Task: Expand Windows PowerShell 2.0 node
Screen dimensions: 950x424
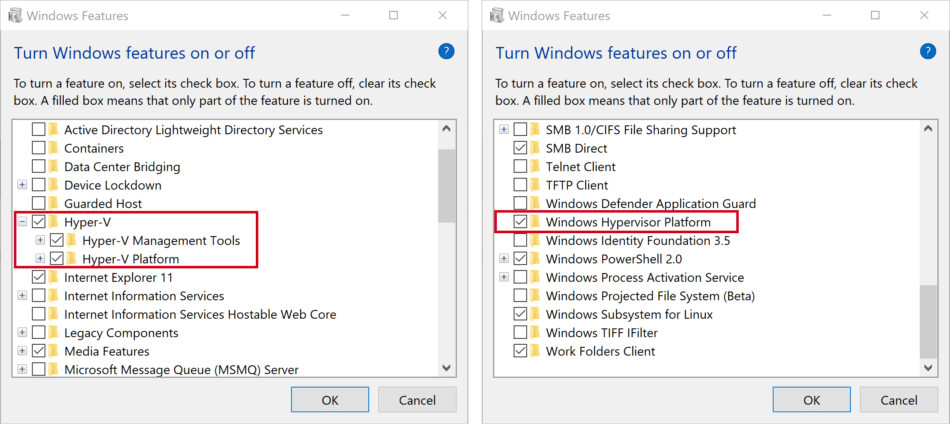Action: coord(504,259)
